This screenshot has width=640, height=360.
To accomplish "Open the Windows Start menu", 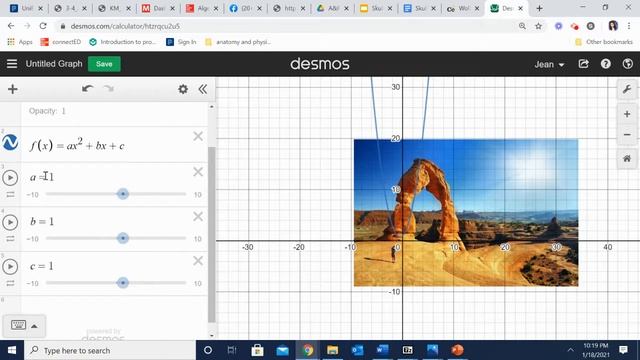I will click(x=12, y=350).
